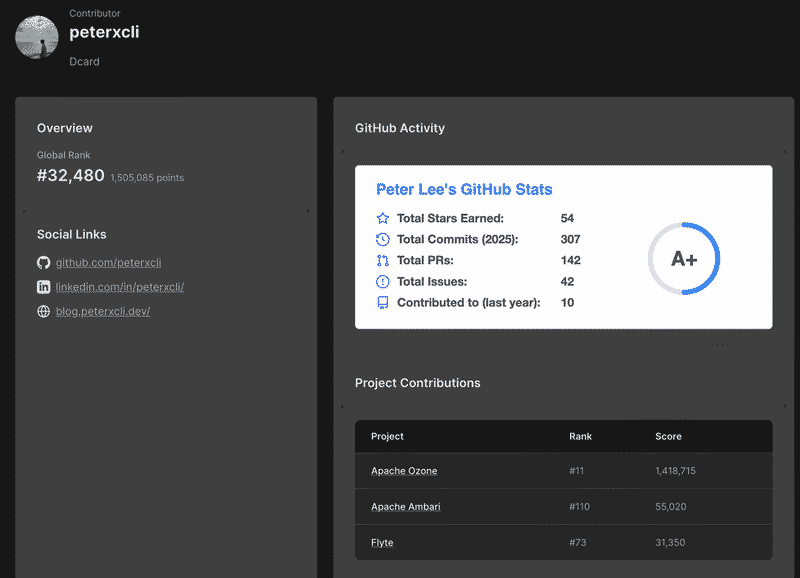
Task: Click the peterxcli profile avatar
Action: click(37, 37)
